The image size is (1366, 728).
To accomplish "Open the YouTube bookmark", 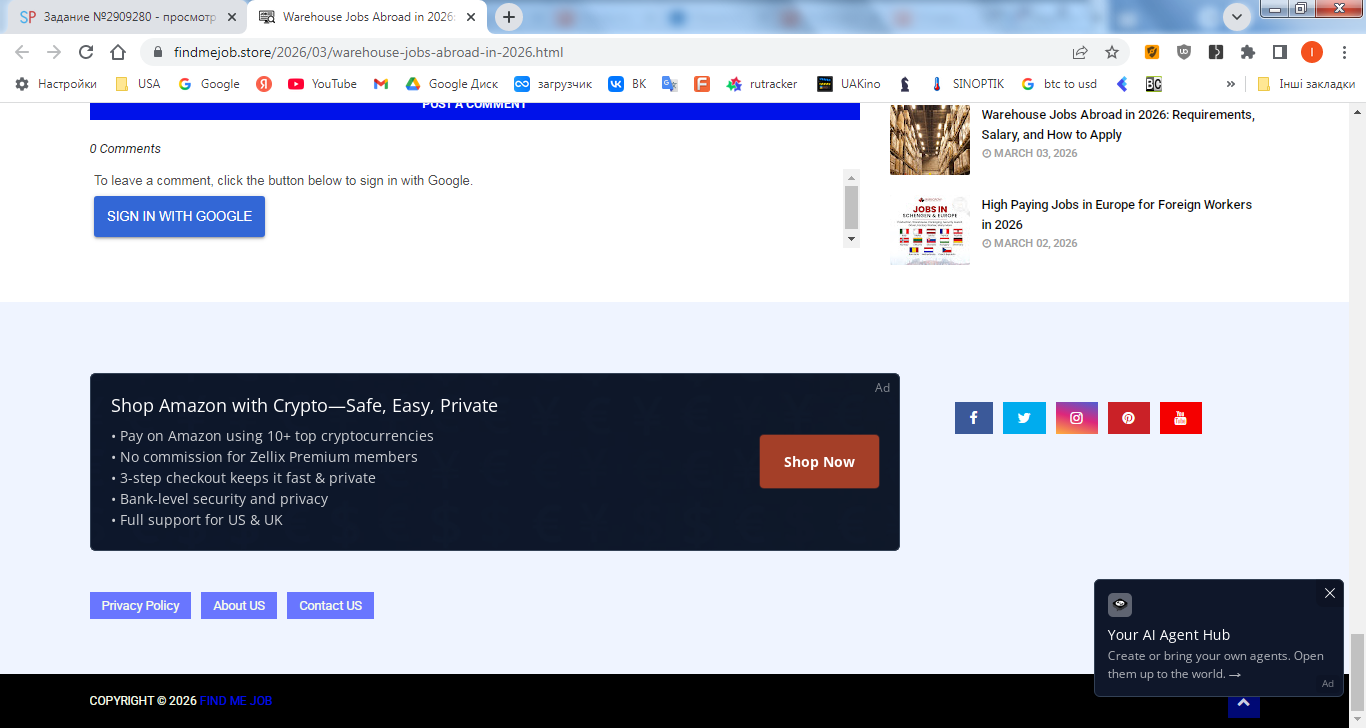I will pos(322,84).
